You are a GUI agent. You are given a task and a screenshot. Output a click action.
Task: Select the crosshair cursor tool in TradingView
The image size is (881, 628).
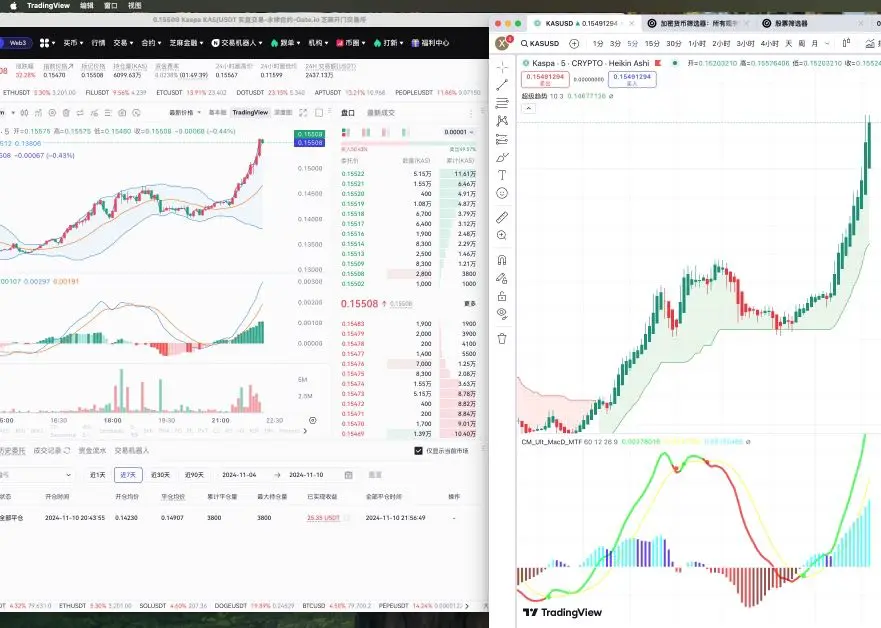point(502,67)
